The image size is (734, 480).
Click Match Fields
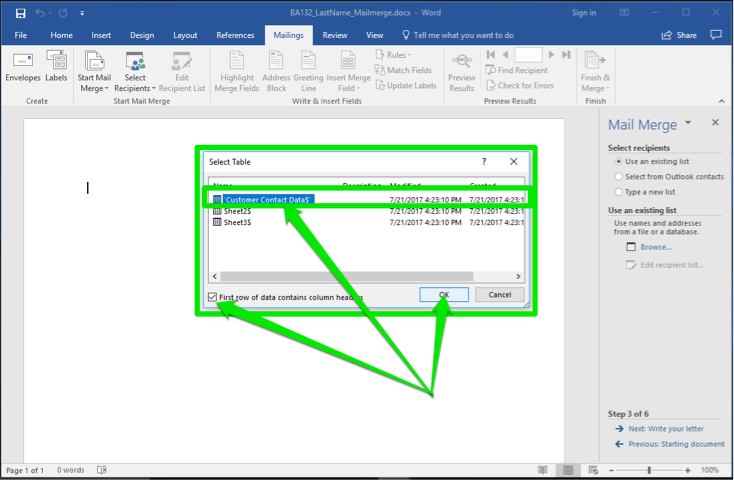[x=403, y=70]
